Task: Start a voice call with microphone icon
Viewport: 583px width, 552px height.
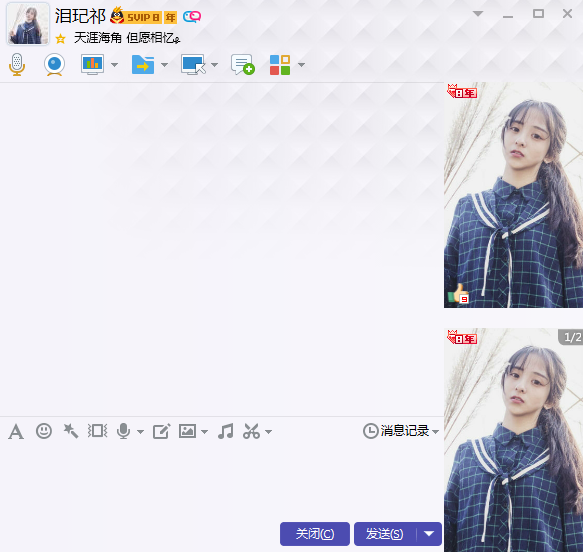Action: pos(17,65)
